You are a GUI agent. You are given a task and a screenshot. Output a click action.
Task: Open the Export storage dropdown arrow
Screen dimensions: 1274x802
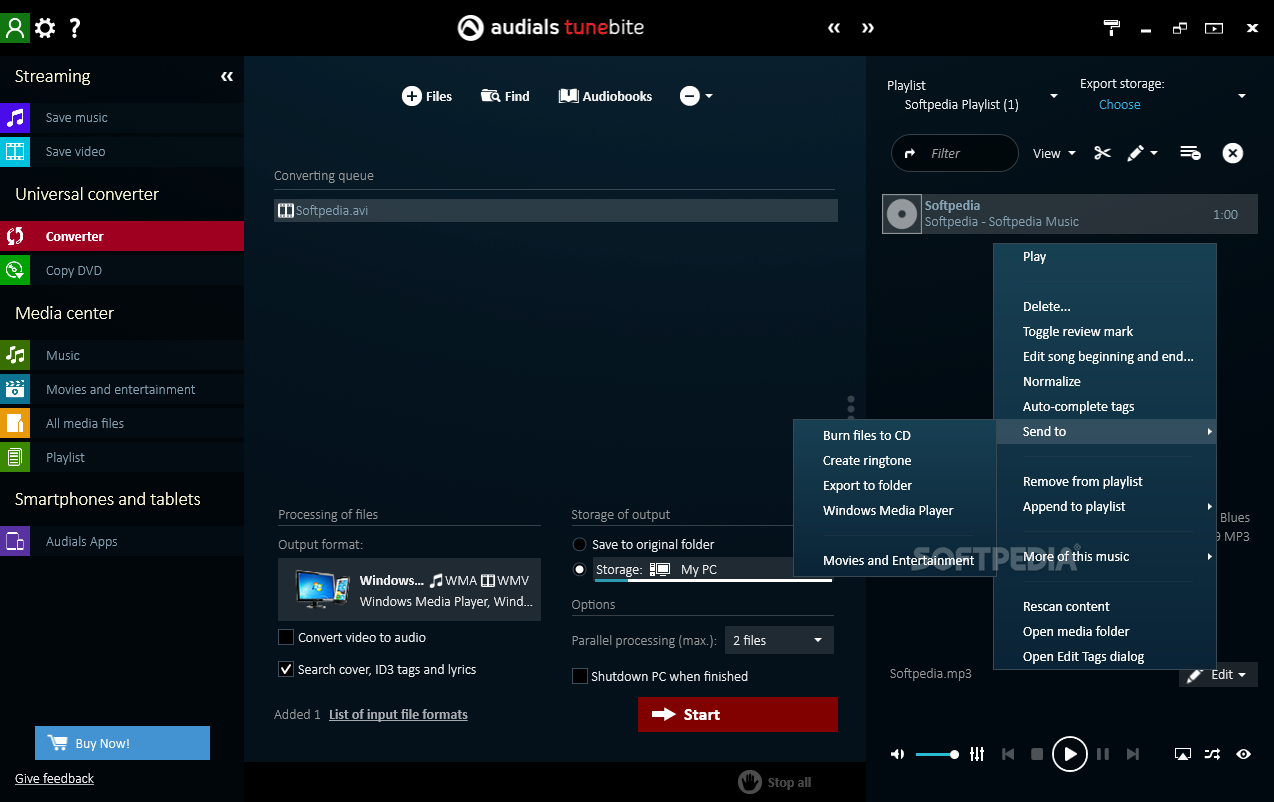(x=1242, y=96)
